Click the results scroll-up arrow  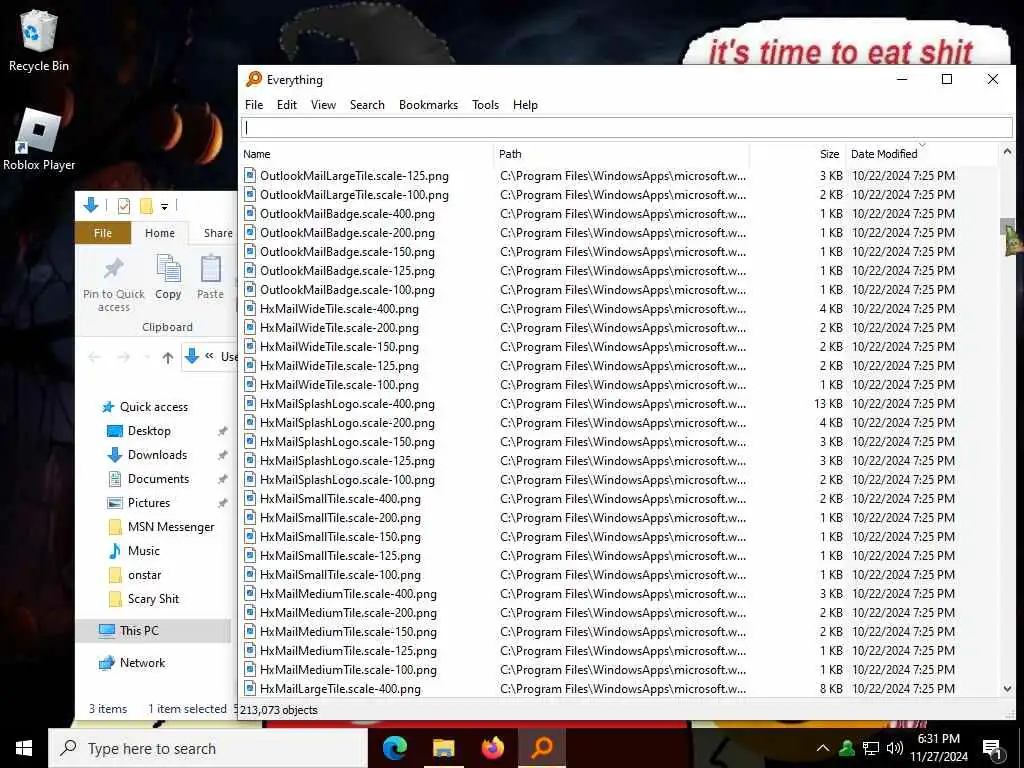1007,152
